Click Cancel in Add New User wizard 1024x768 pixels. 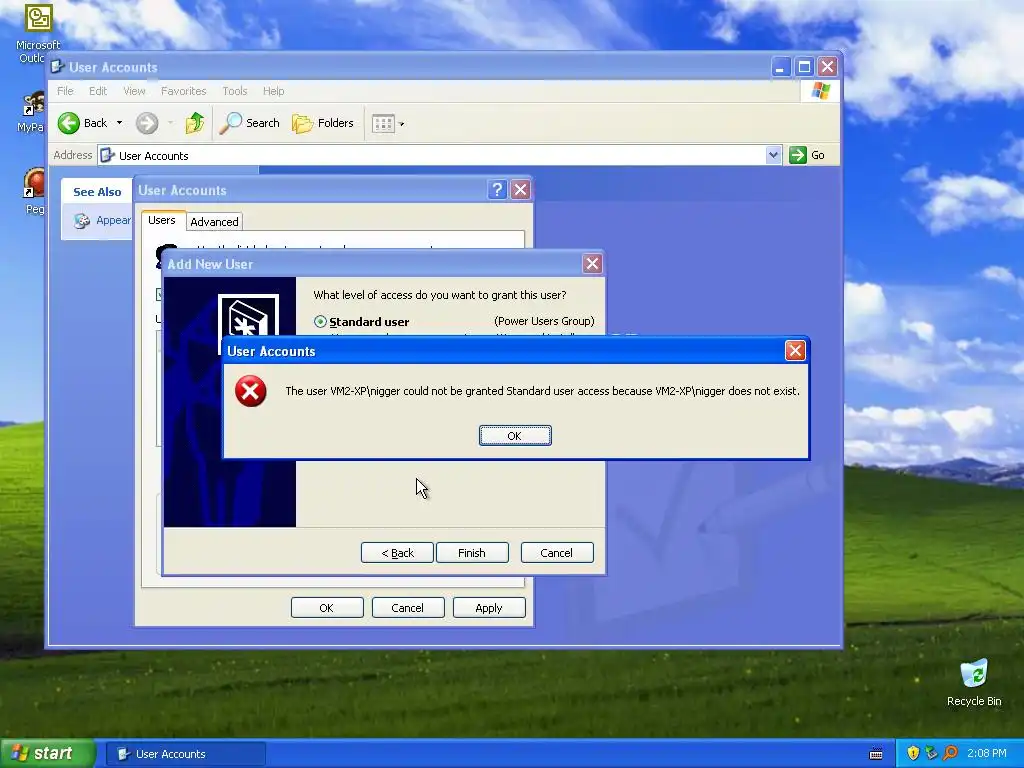coord(556,552)
